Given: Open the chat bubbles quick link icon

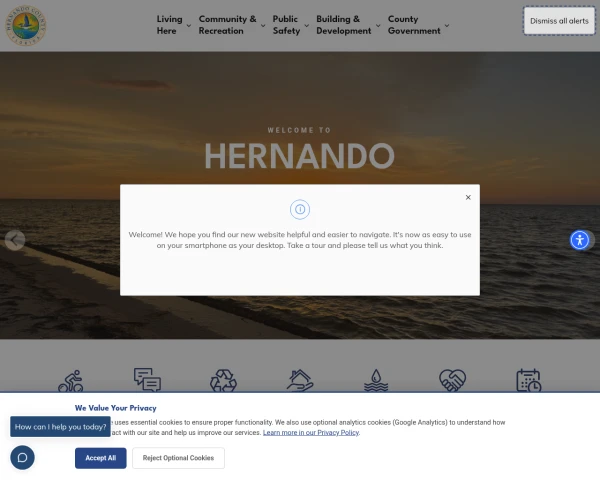Looking at the screenshot, I should pyautogui.click(x=147, y=380).
